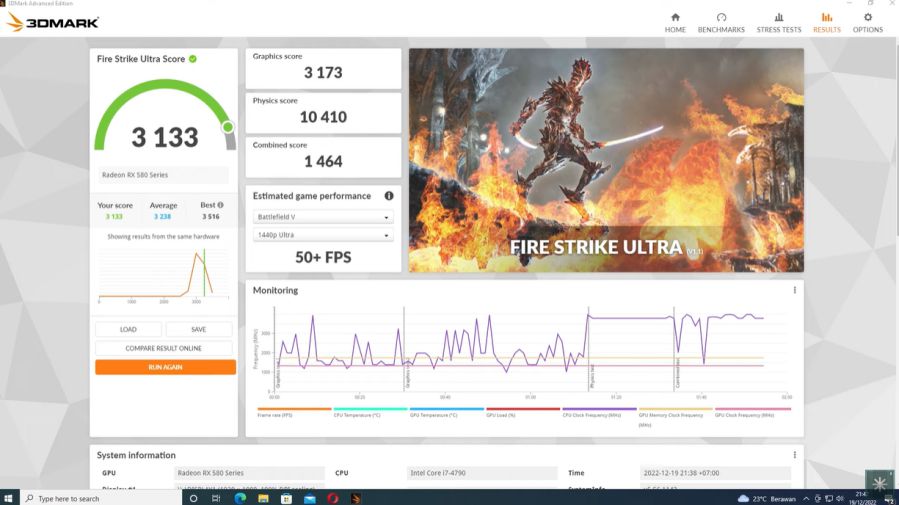Open the Mail app on taskbar
The width and height of the screenshot is (899, 505).
click(310, 498)
